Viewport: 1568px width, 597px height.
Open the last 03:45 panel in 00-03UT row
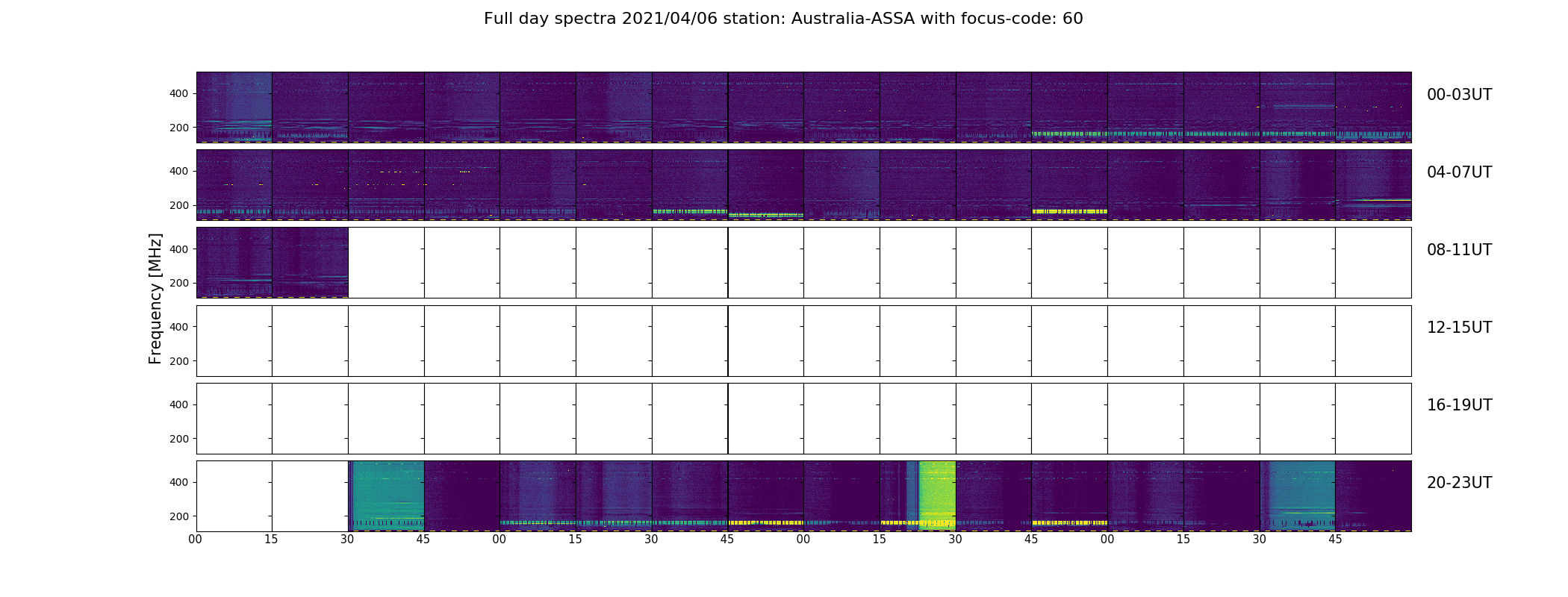coord(1373,107)
